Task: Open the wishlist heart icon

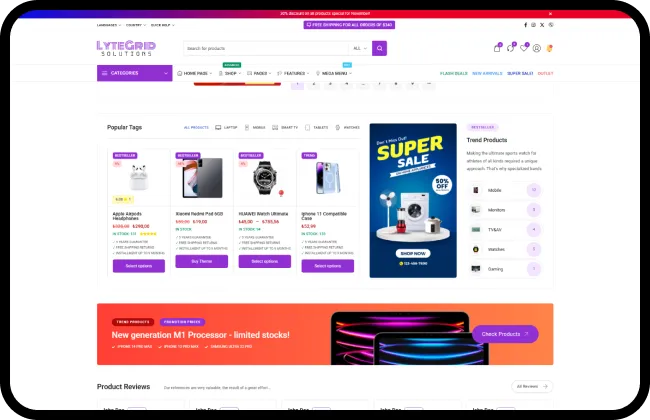Action: pos(524,48)
